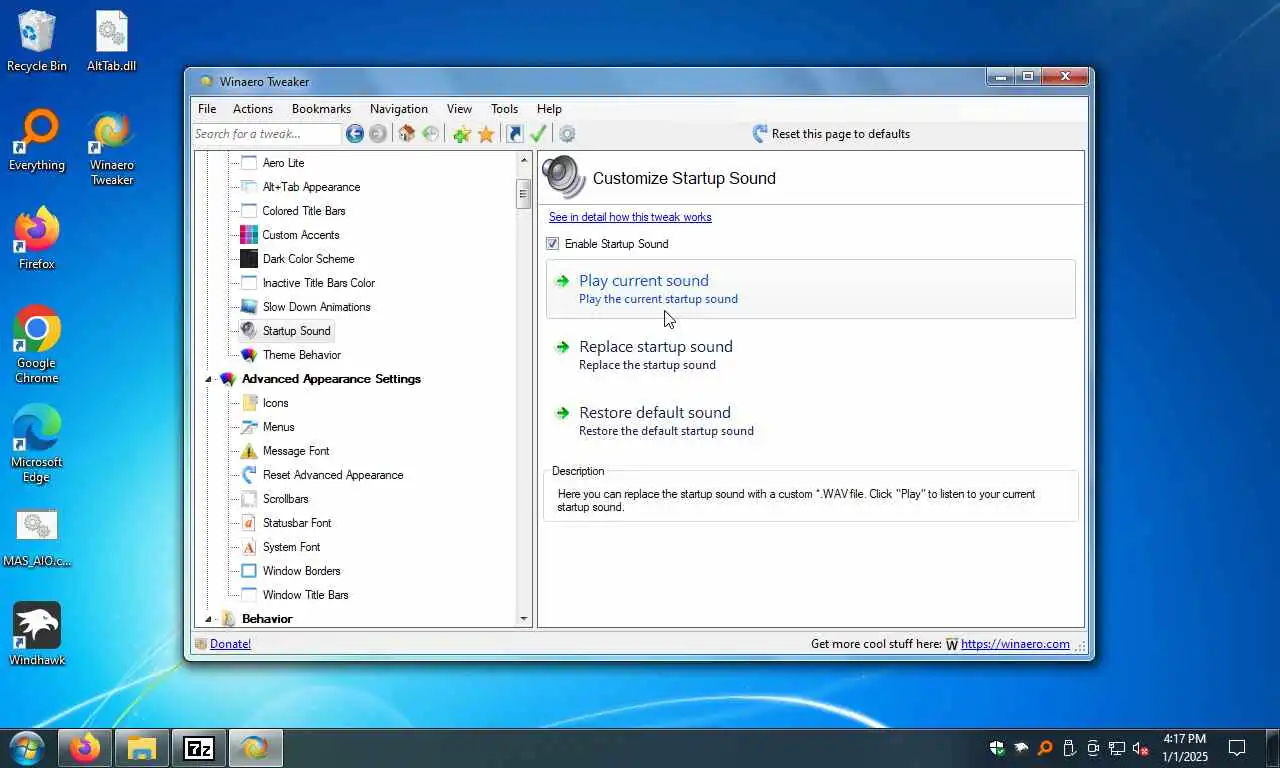The image size is (1280, 768).
Task: Open the Bookmarks menu
Action: coord(321,109)
